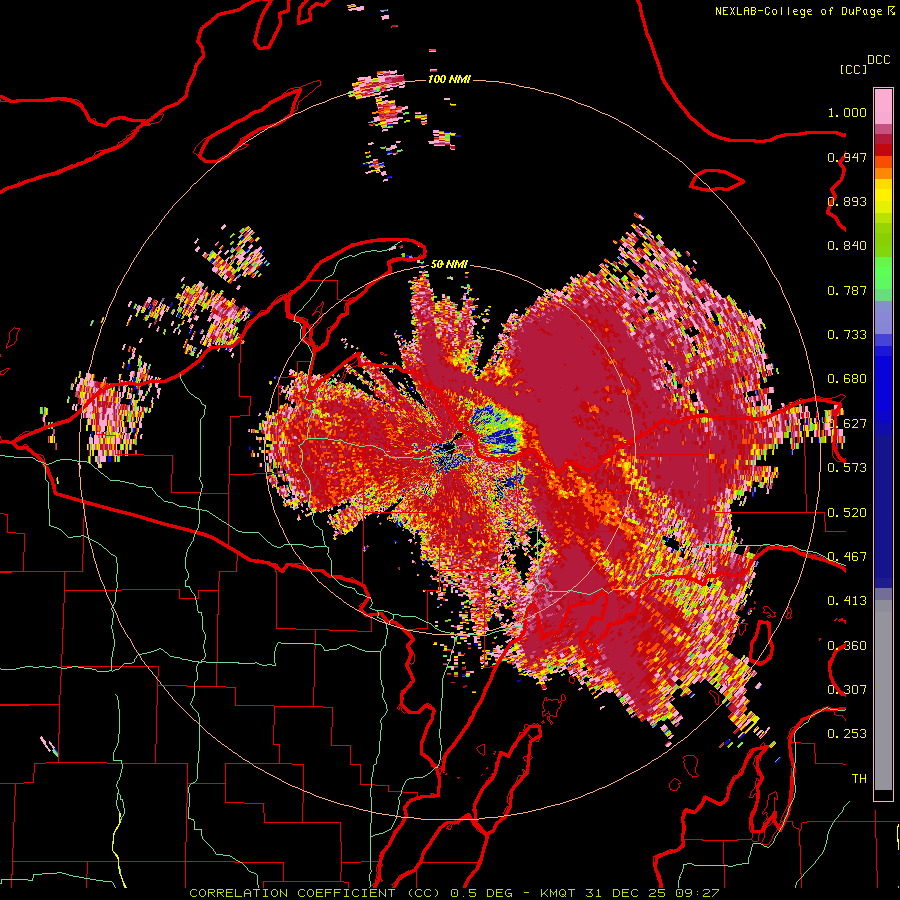Select the 0.893 scale value
The height and width of the screenshot is (900, 900).
pyautogui.click(x=847, y=201)
